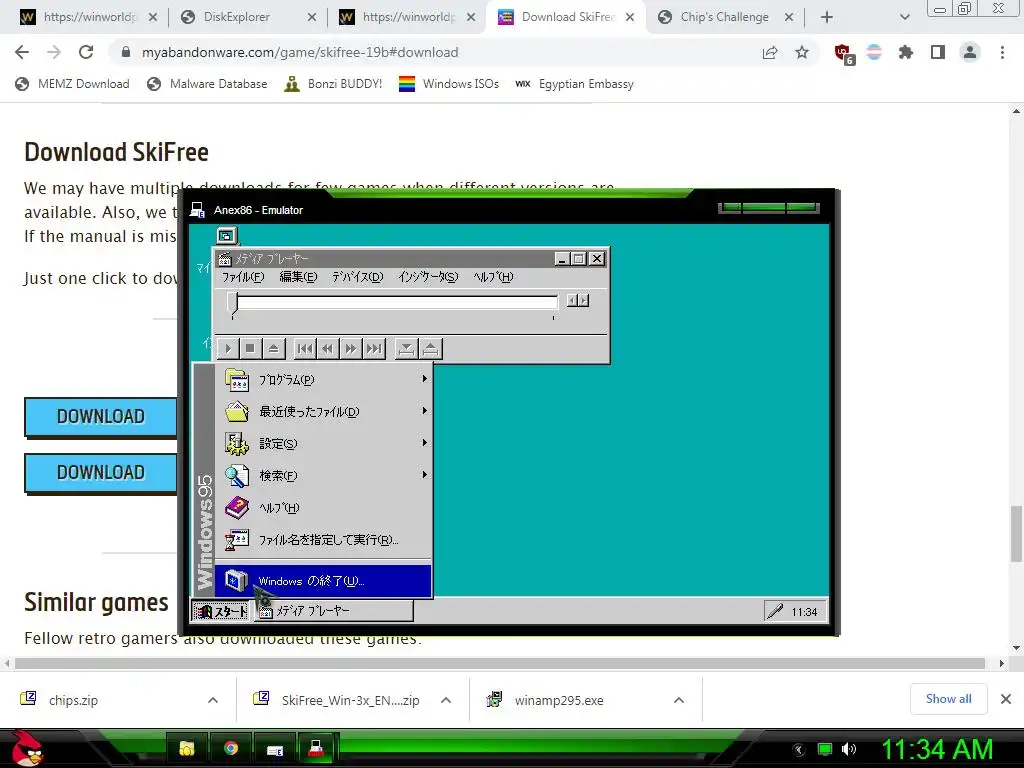Select ファイル名を指定して実行(R) entry
This screenshot has height=768, width=1024.
[324, 539]
